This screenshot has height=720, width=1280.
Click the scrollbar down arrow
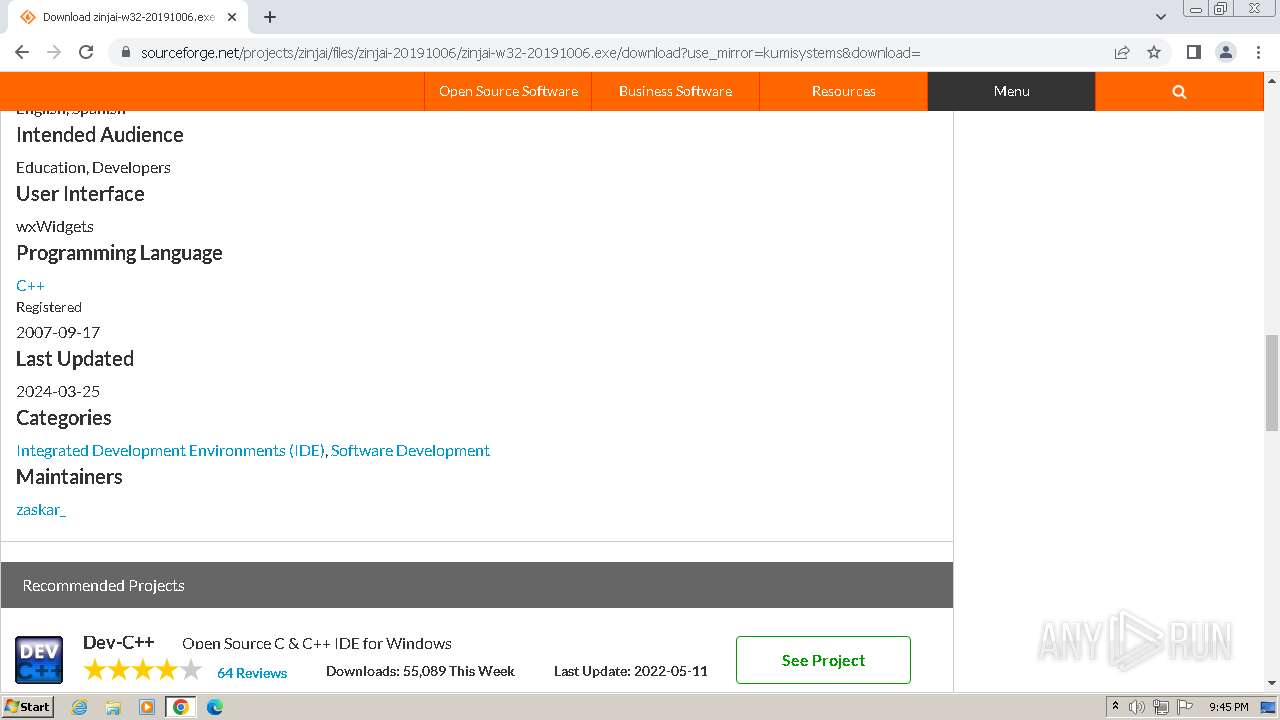click(1271, 683)
